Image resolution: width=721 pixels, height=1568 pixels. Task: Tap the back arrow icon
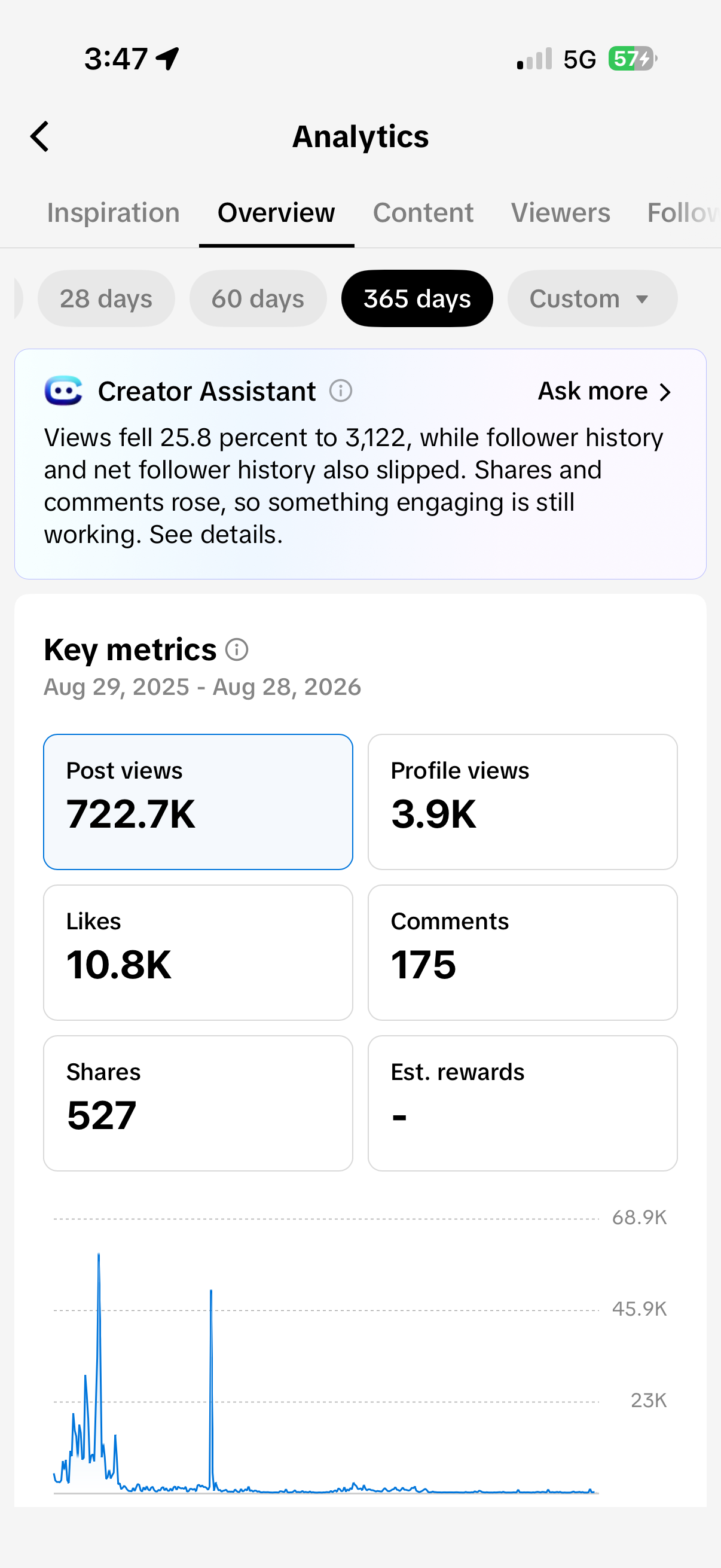click(39, 136)
